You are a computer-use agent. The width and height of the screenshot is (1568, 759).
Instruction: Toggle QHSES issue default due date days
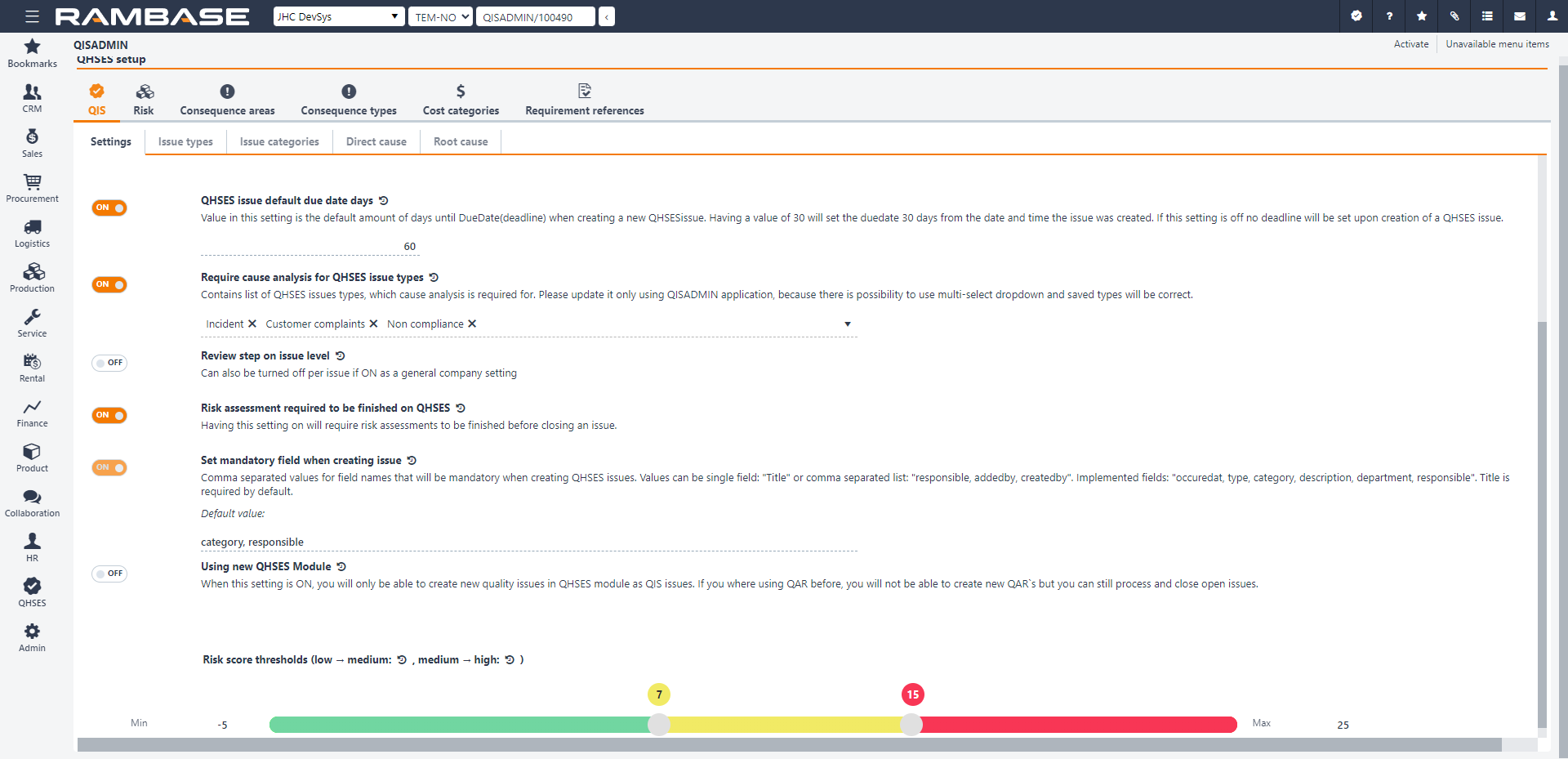point(109,208)
